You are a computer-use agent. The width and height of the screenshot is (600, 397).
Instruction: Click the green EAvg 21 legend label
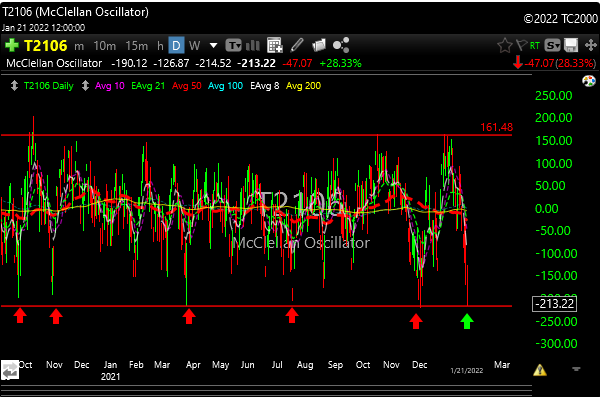click(x=148, y=86)
